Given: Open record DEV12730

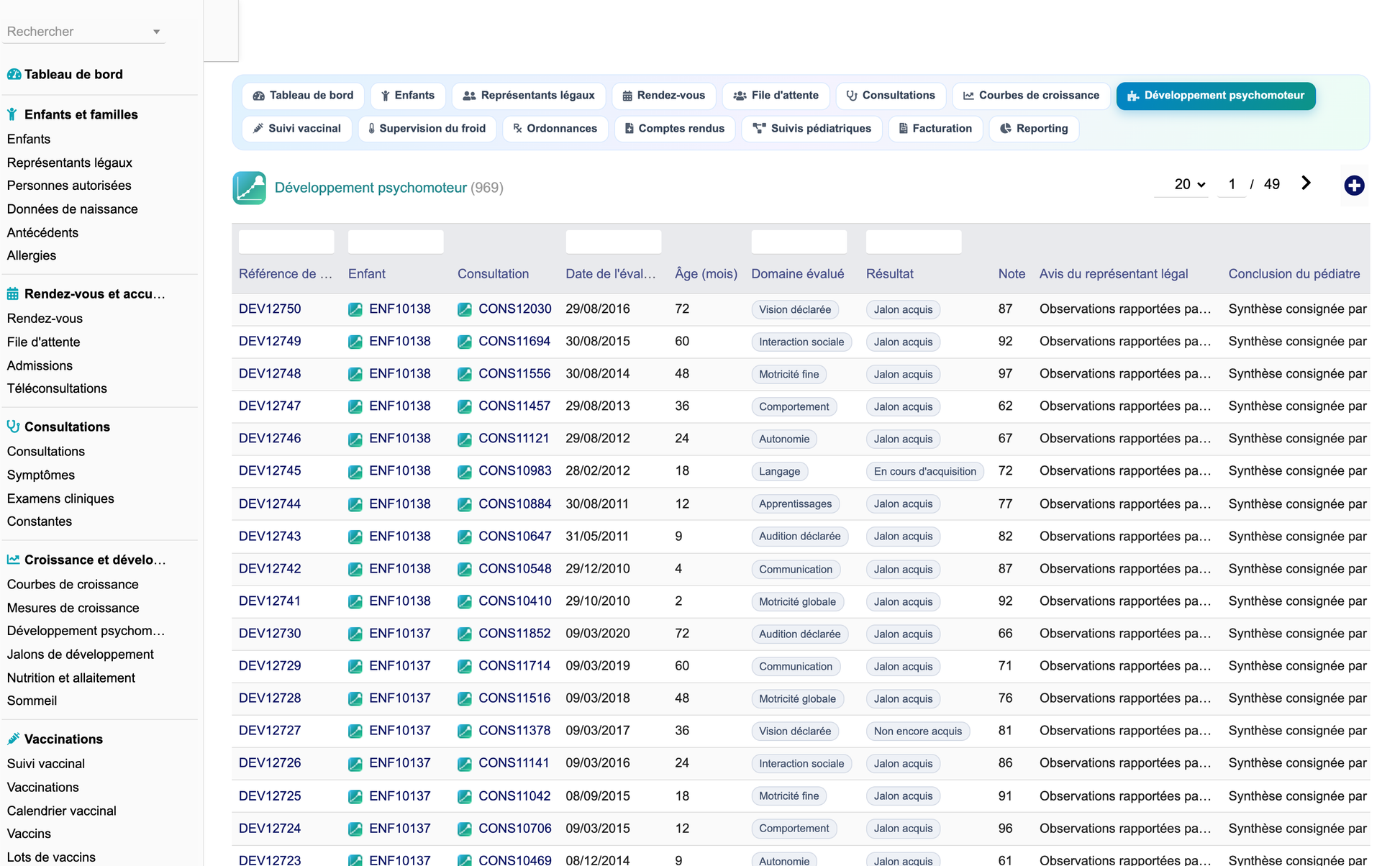Looking at the screenshot, I should pos(270,634).
